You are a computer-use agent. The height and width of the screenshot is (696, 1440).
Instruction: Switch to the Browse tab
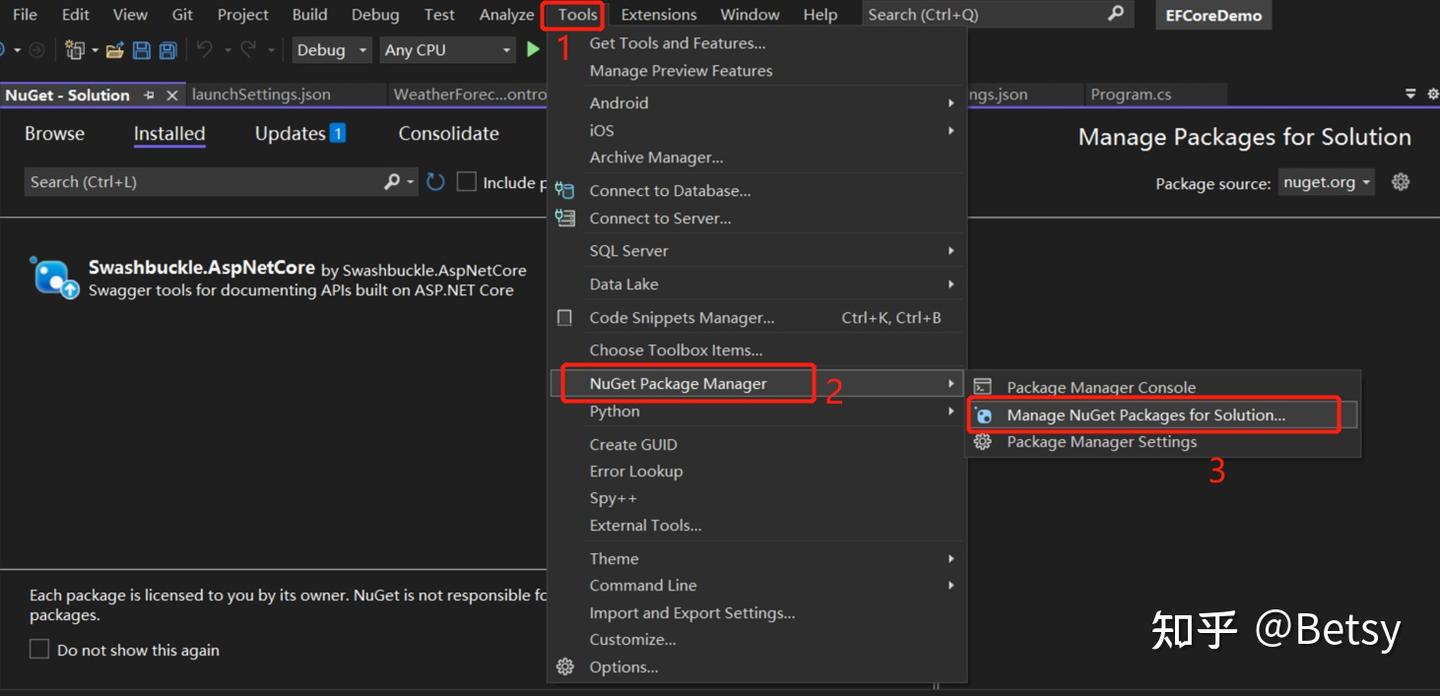point(55,134)
